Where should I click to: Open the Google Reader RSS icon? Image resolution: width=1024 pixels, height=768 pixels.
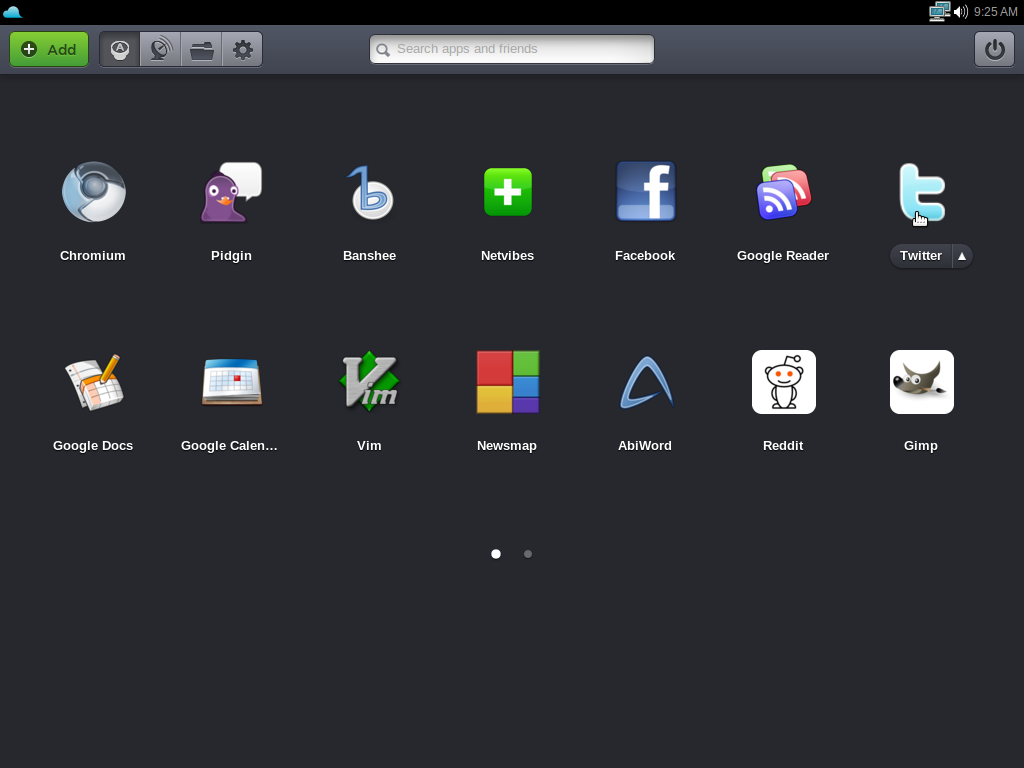click(x=784, y=191)
